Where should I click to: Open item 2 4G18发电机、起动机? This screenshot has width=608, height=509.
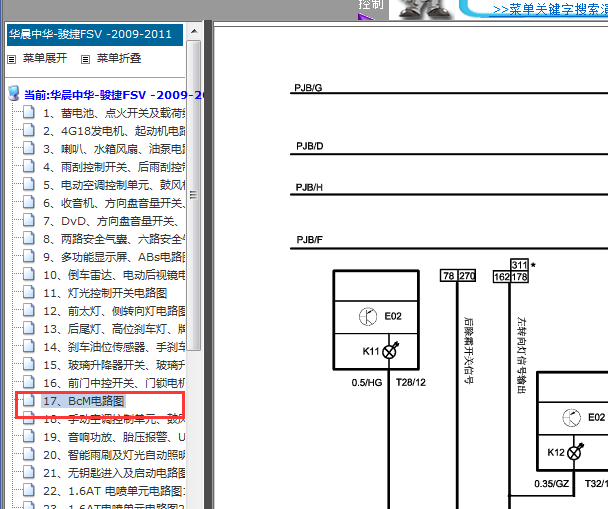(114, 131)
